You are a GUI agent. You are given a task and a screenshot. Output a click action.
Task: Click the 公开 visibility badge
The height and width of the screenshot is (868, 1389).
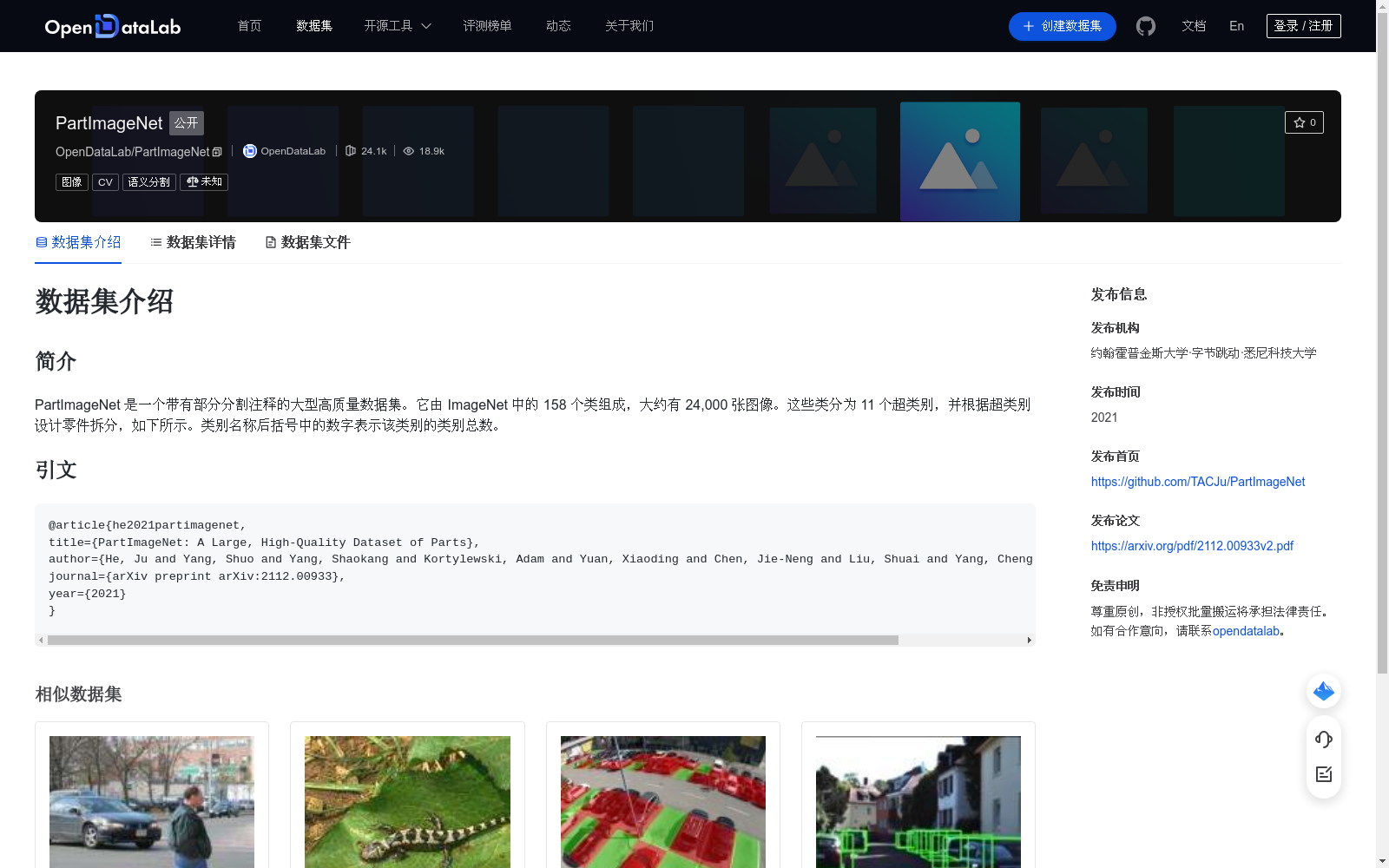(187, 123)
